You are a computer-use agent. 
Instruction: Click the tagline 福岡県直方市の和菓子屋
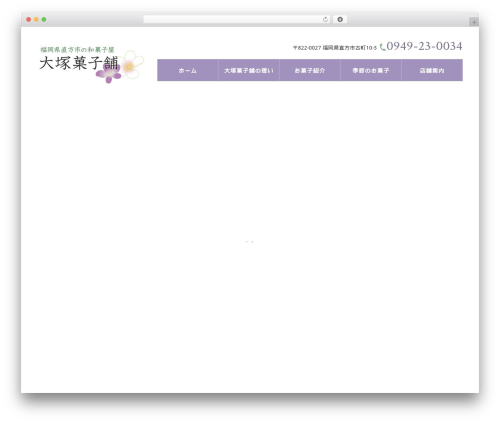[77, 50]
